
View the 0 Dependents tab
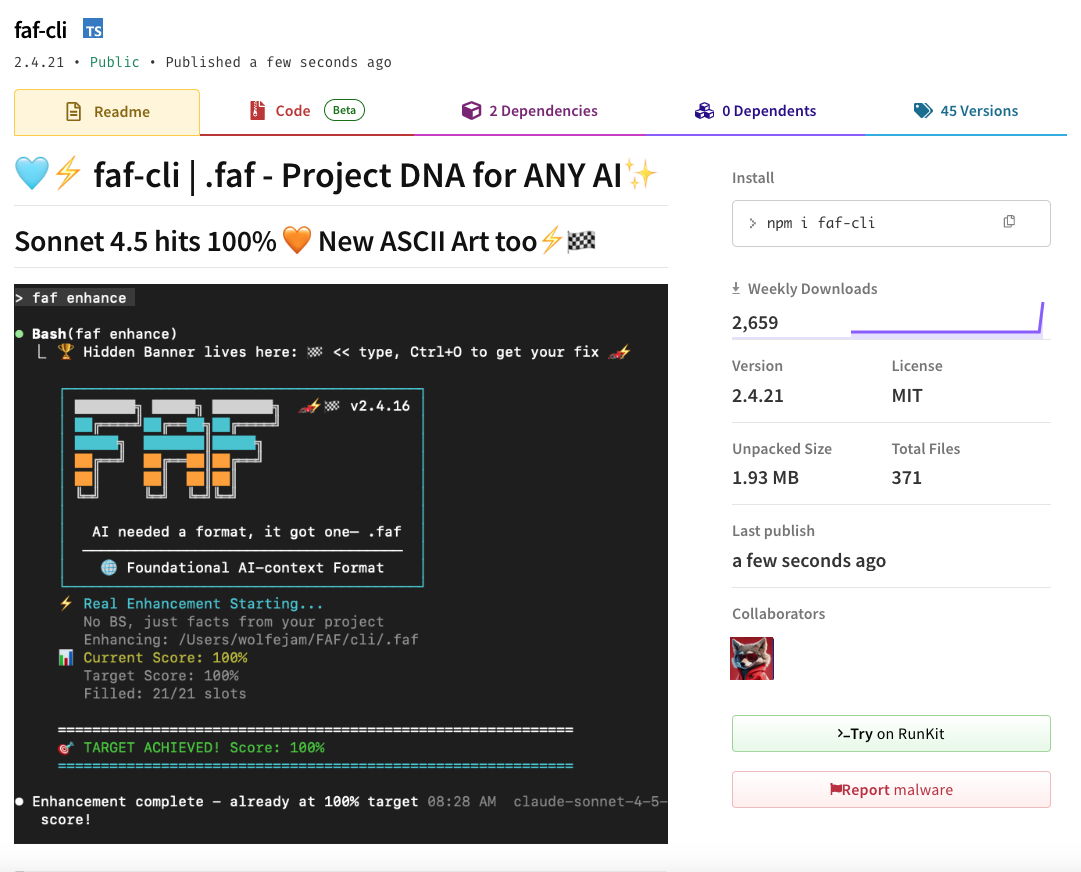pos(769,110)
